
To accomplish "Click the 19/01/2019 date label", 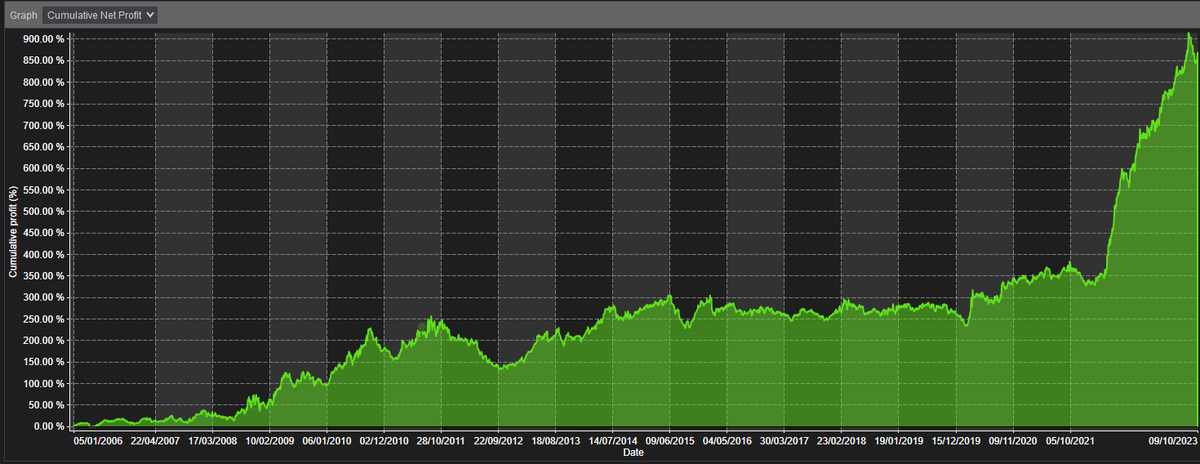I will (898, 440).
